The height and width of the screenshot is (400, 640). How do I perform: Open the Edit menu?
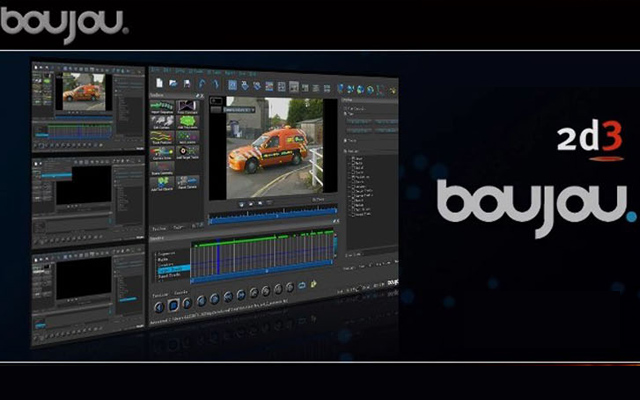(167, 71)
